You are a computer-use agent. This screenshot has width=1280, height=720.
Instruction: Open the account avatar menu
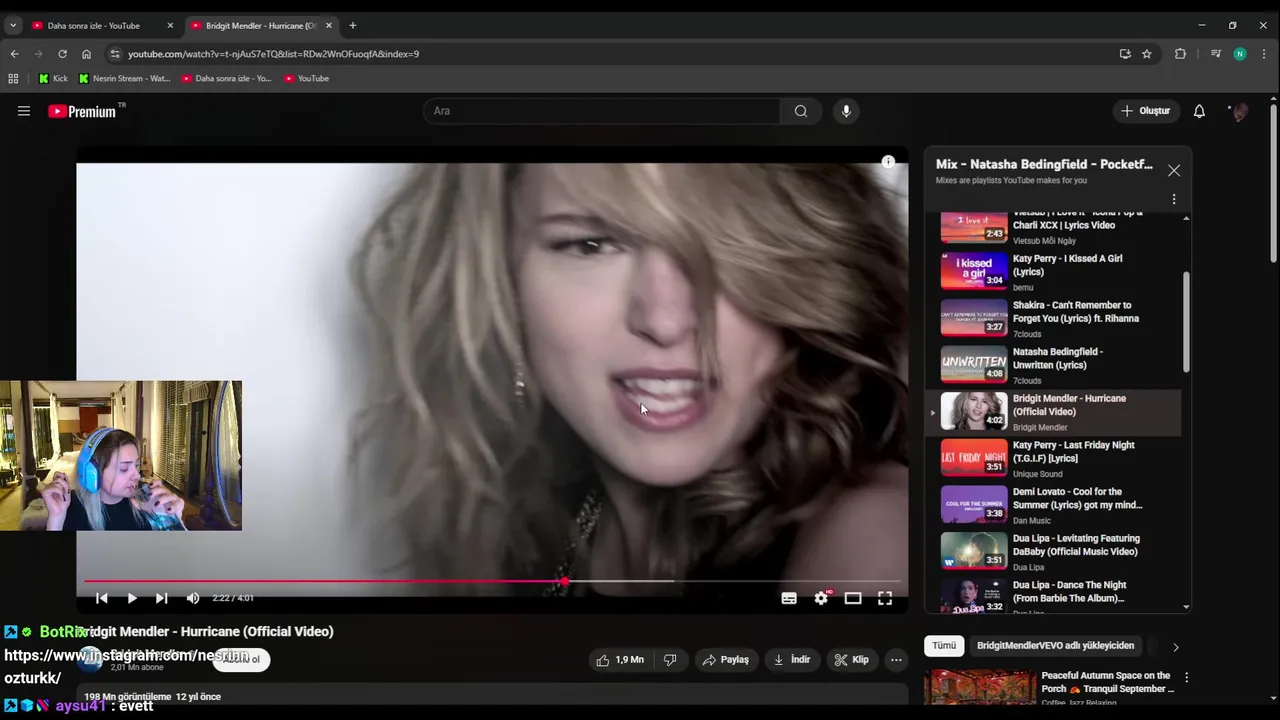1239,111
